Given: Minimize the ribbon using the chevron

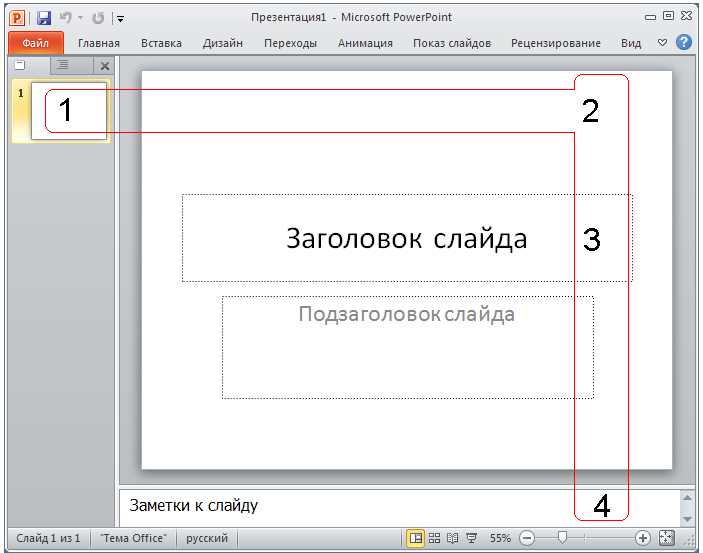Looking at the screenshot, I should (662, 43).
